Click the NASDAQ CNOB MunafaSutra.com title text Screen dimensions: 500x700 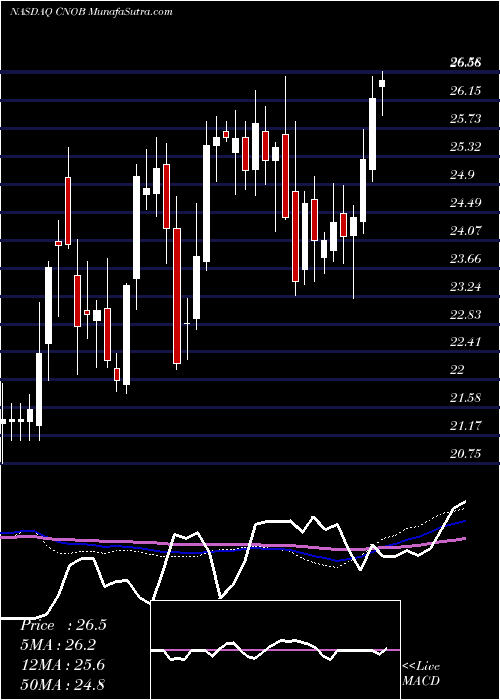tap(91, 12)
